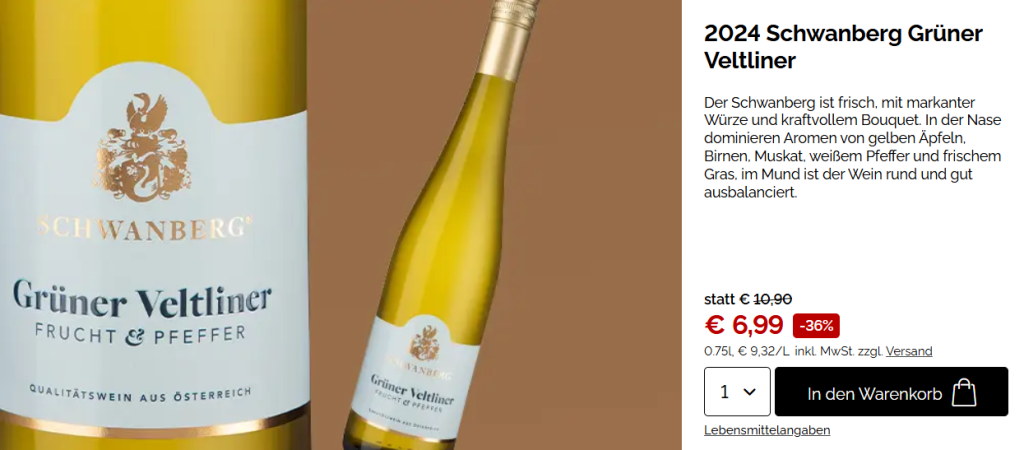The image size is (1024, 450).
Task: Add wine with In den Warenkorb button
Action: click(x=891, y=392)
